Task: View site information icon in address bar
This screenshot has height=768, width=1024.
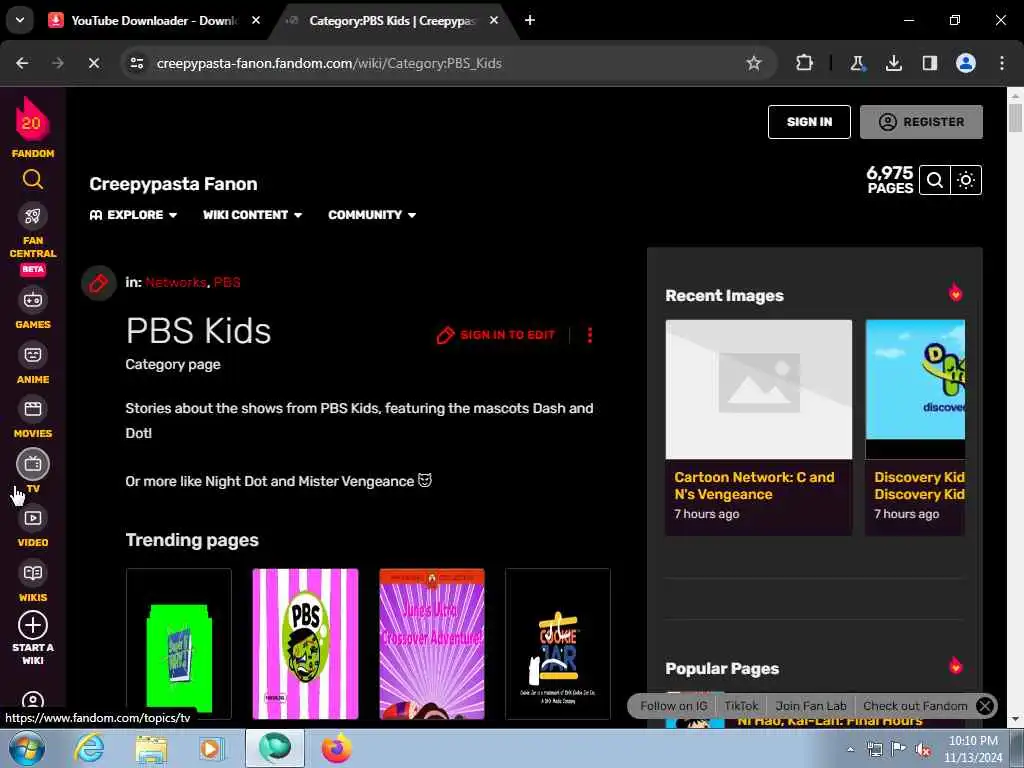Action: click(136, 63)
